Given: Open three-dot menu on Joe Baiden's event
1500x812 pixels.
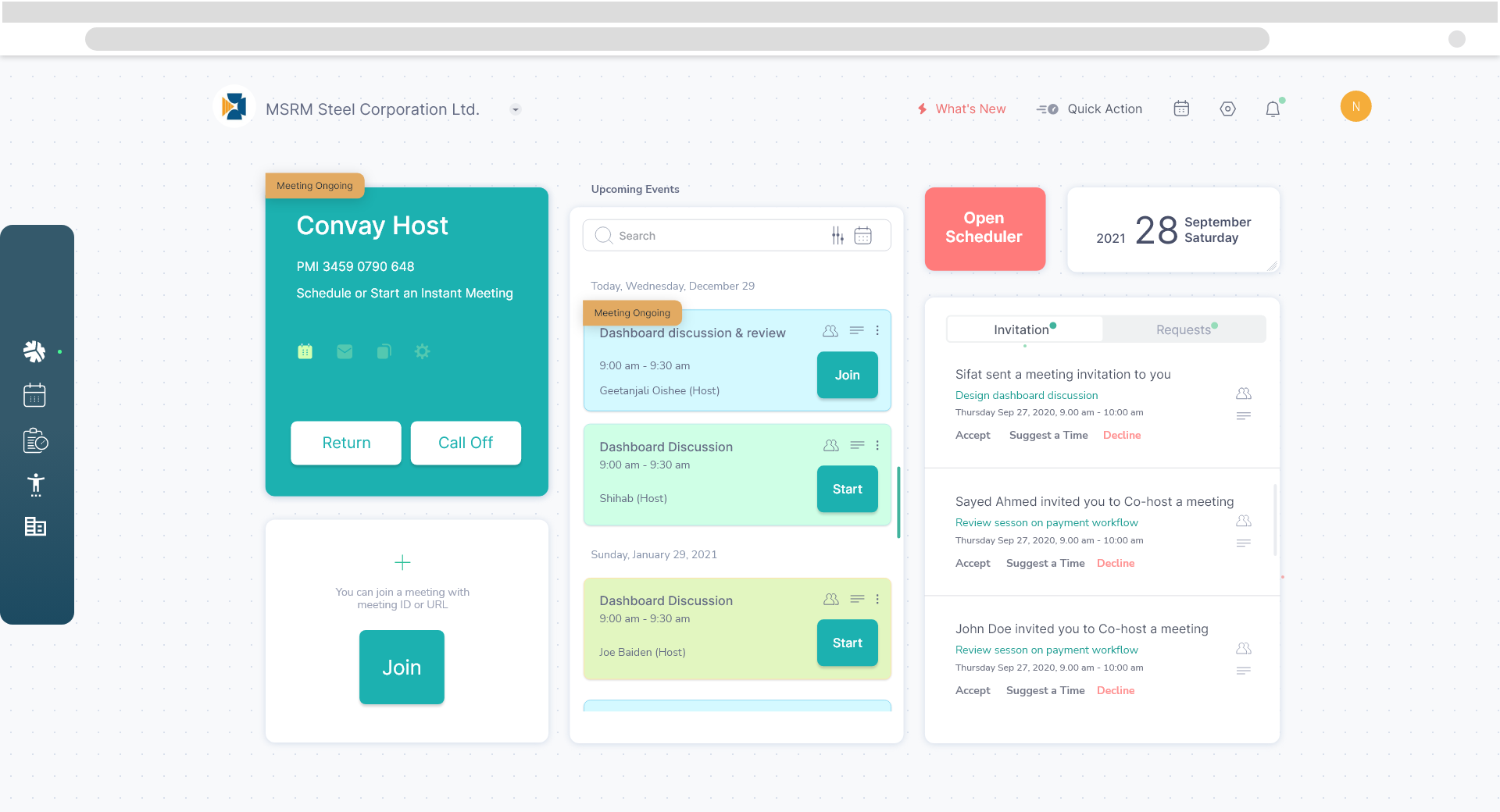Looking at the screenshot, I should [x=877, y=600].
